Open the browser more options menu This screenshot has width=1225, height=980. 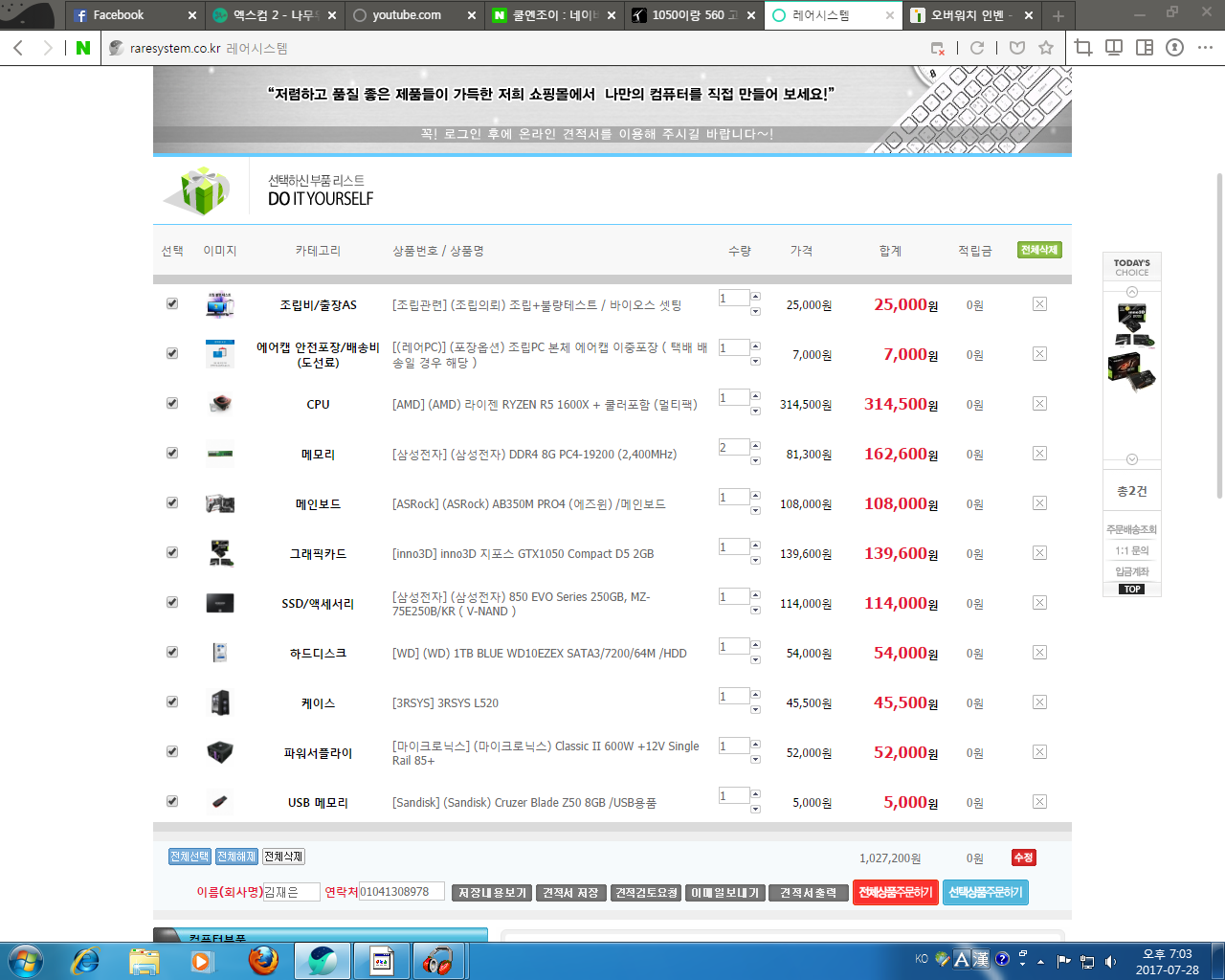1205,48
